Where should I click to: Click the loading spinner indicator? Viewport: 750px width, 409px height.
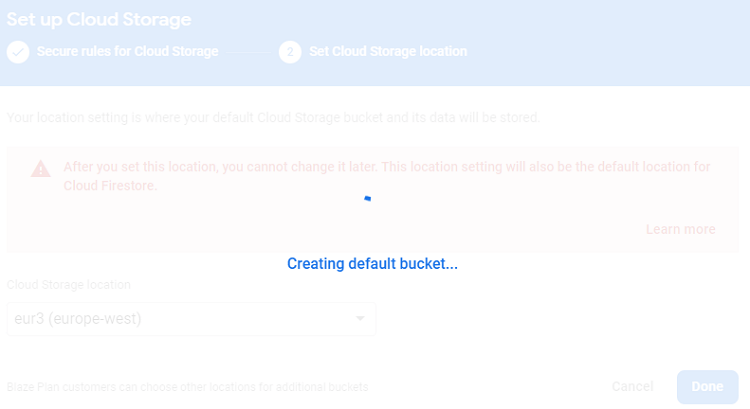(x=367, y=198)
